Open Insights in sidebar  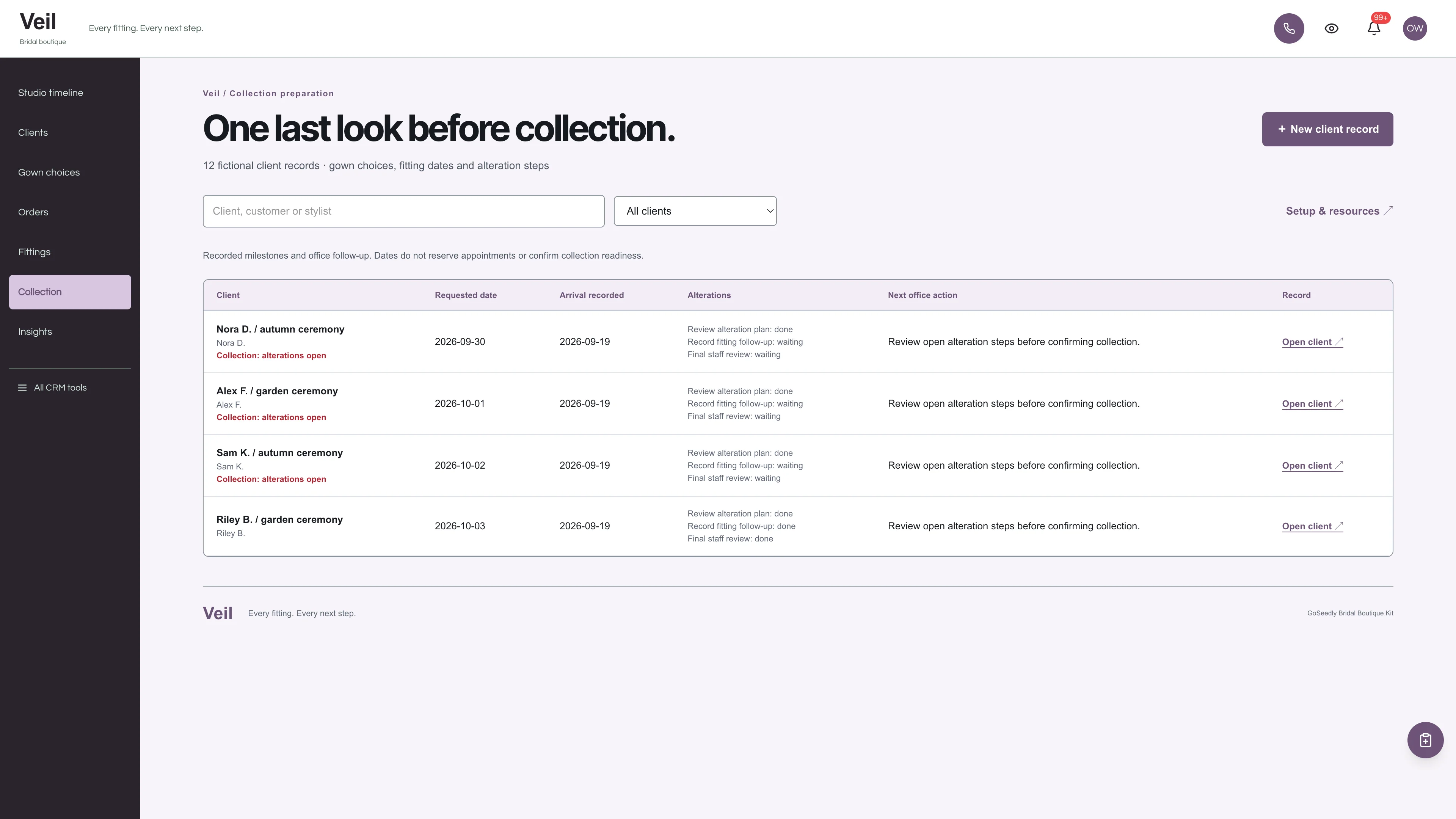coord(70,332)
